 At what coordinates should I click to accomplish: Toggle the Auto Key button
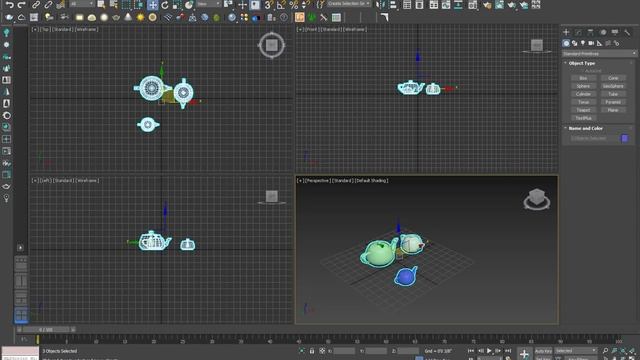pos(543,351)
